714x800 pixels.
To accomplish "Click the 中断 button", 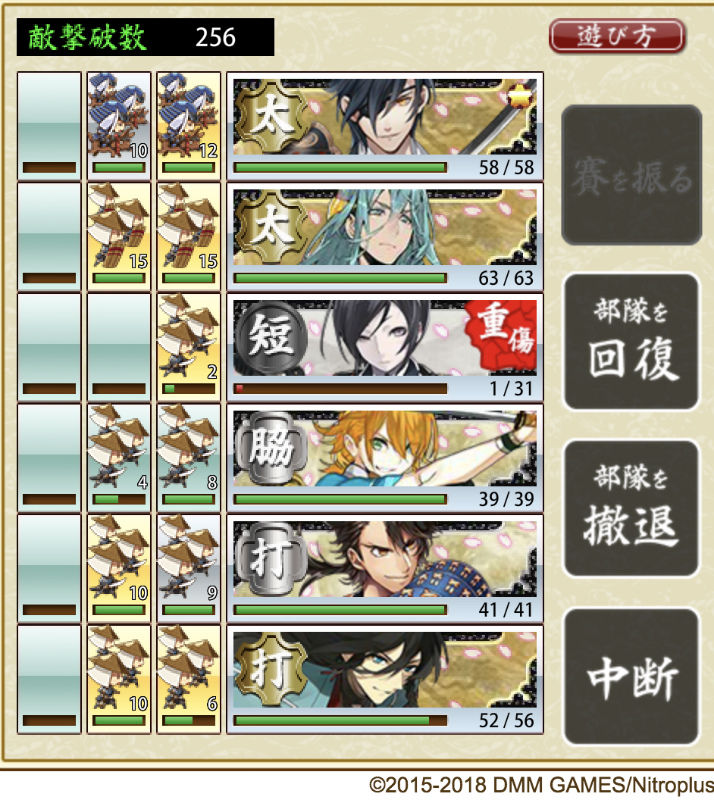I will point(631,676).
